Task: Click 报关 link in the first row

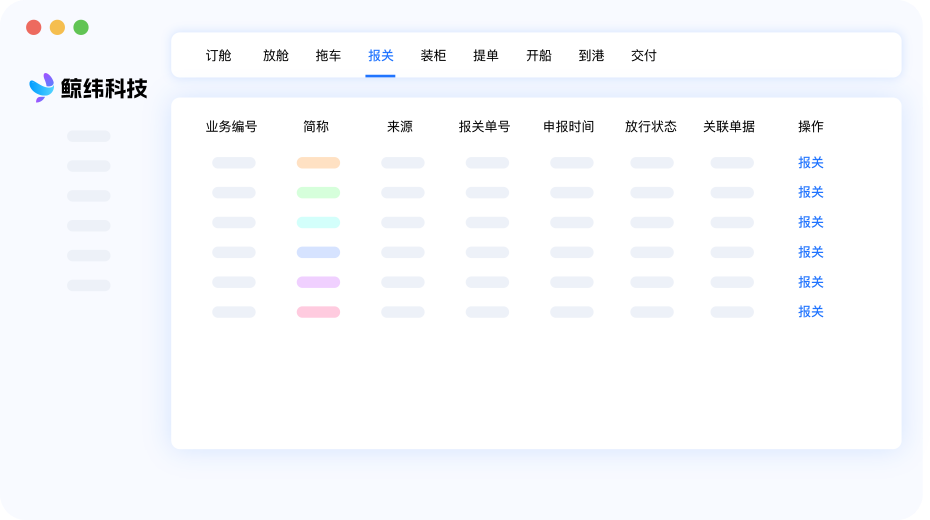Action: point(811,162)
